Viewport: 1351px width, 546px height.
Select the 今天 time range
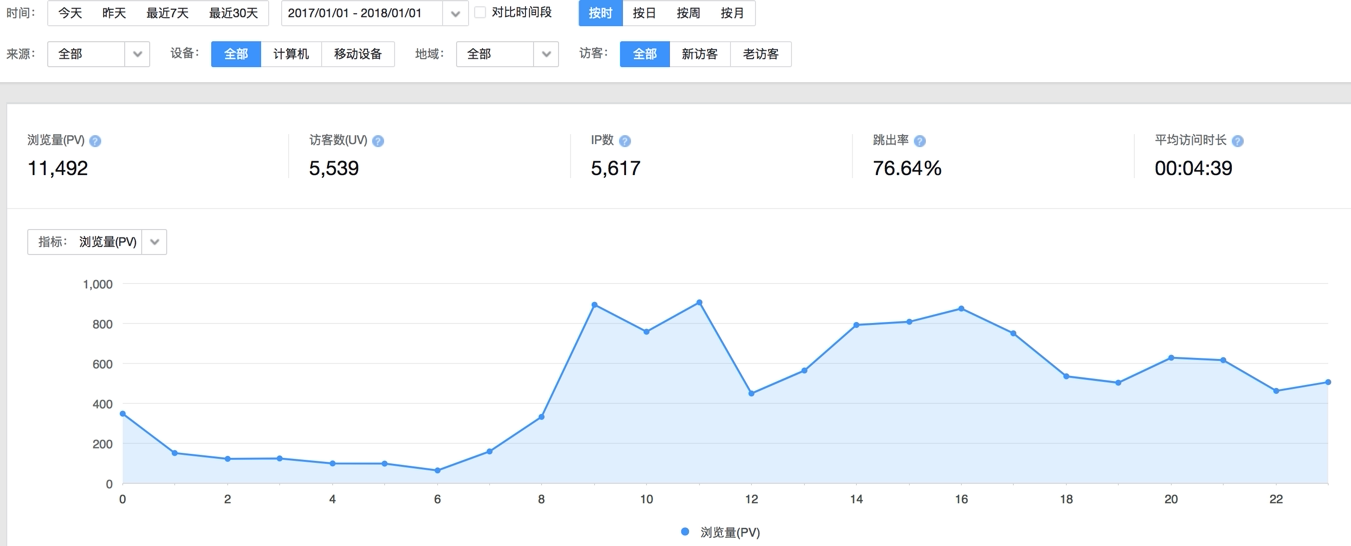coord(70,13)
